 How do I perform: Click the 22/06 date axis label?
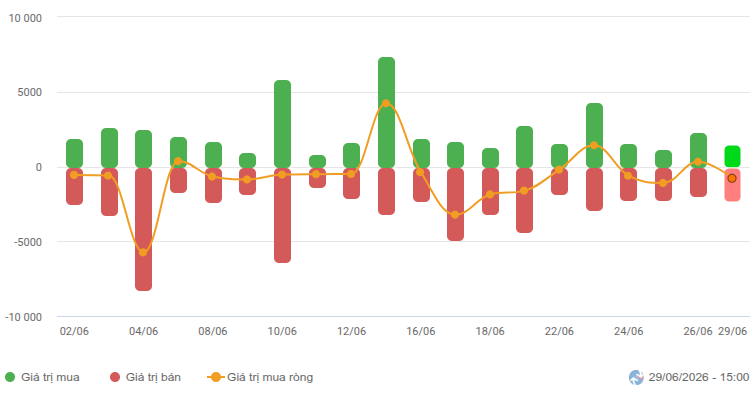[559, 331]
